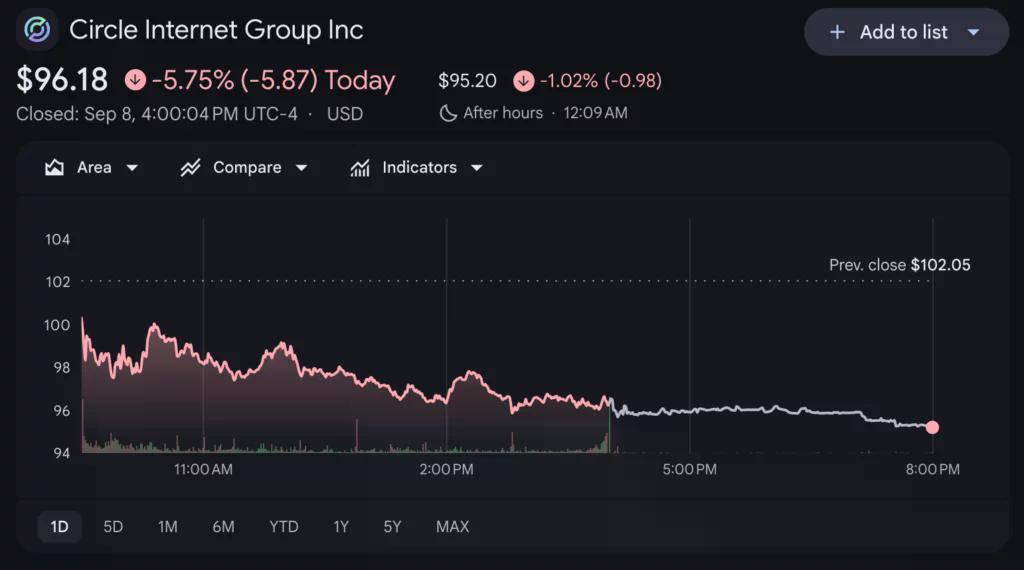Select the 1M time range tab
This screenshot has height=570, width=1024.
coord(168,527)
